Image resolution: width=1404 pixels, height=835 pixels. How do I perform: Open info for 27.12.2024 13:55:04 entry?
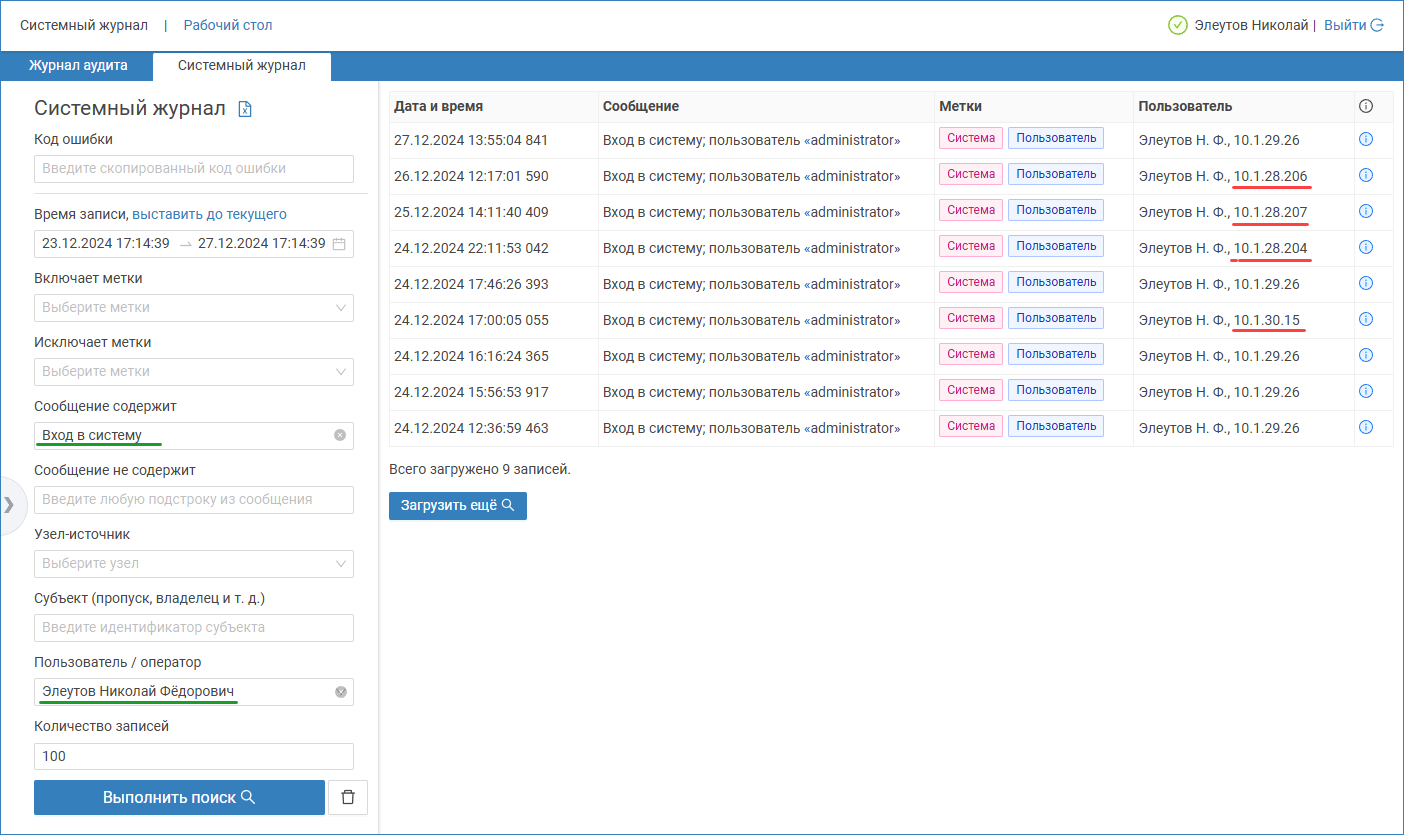1366,139
